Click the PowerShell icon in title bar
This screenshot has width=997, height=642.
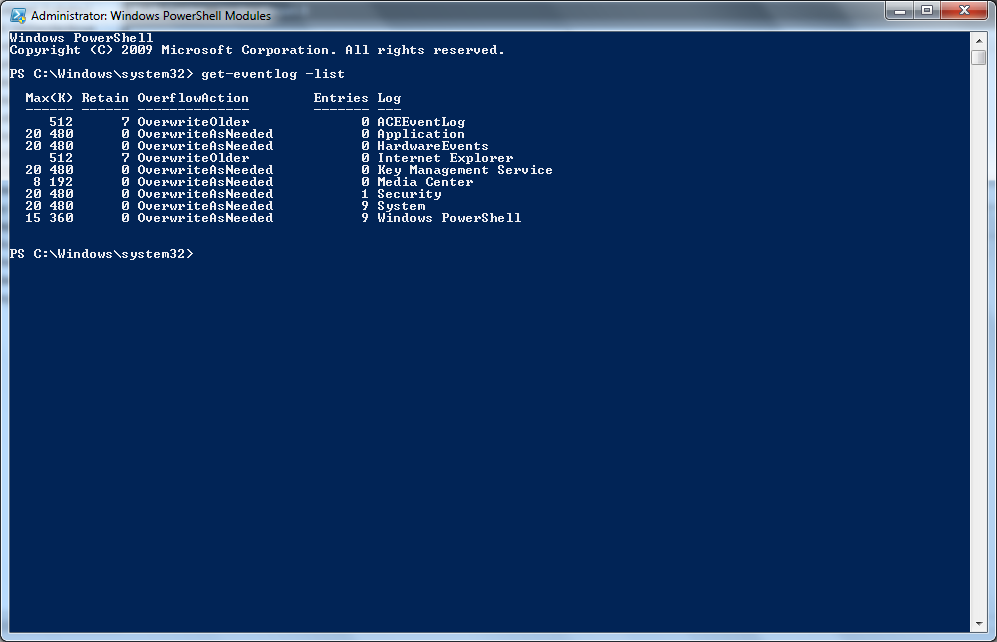click(18, 15)
